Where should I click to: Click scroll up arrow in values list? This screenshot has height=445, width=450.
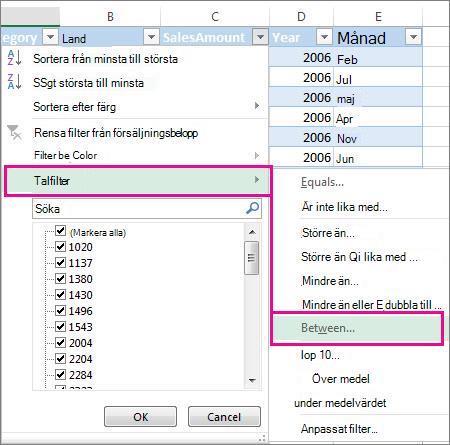(x=252, y=232)
